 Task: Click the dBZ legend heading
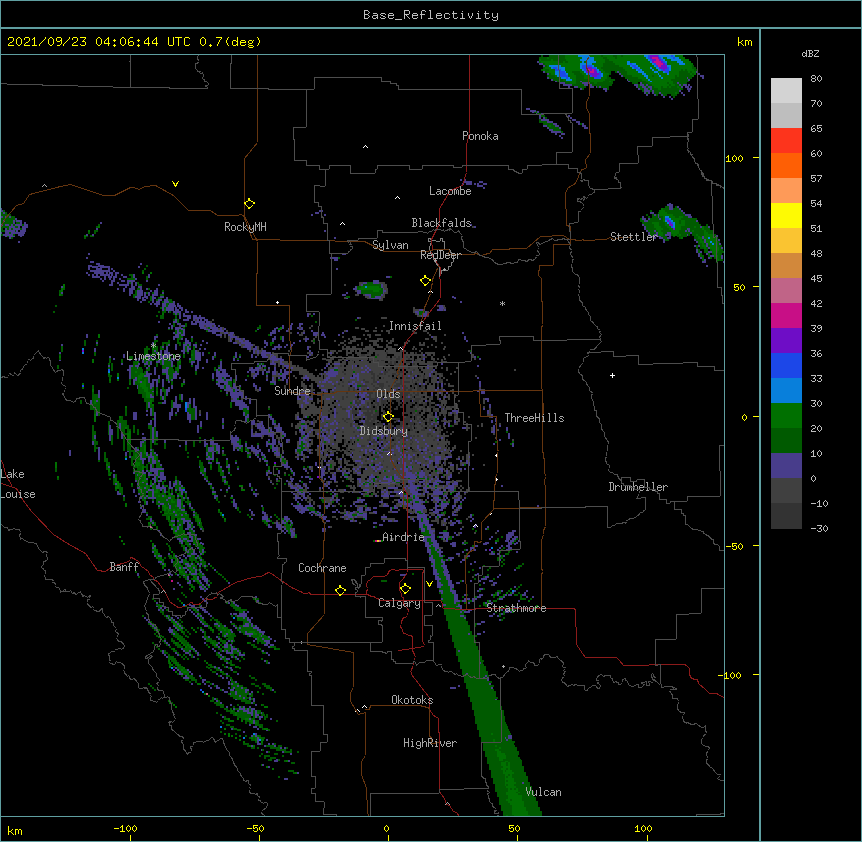coord(810,54)
